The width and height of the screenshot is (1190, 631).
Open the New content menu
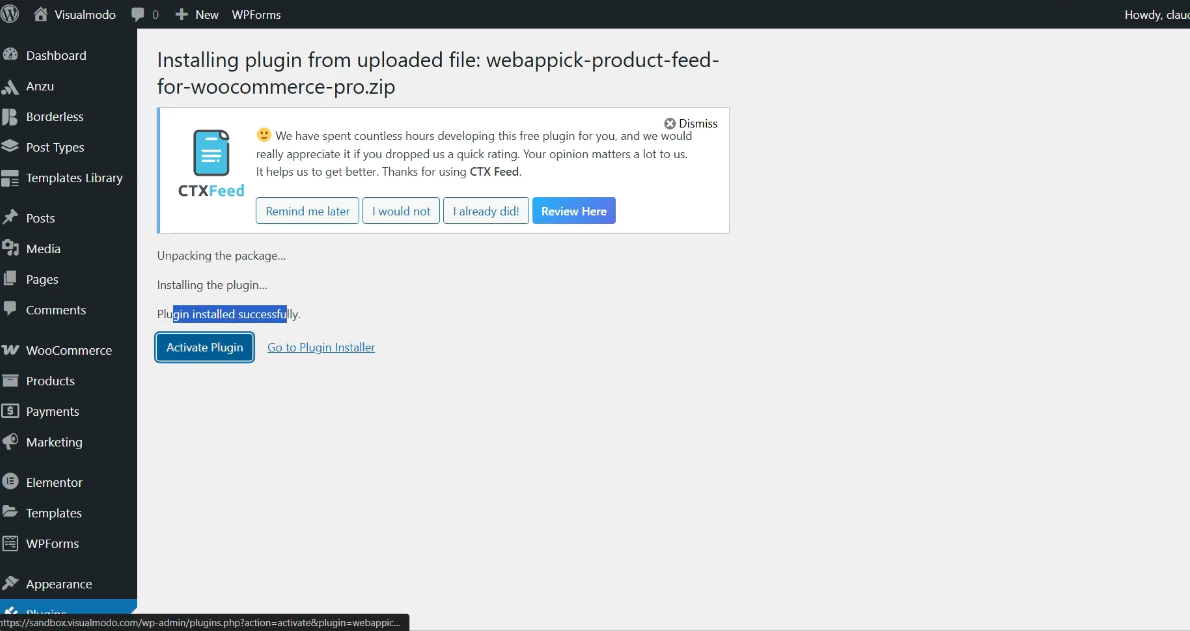(197, 14)
